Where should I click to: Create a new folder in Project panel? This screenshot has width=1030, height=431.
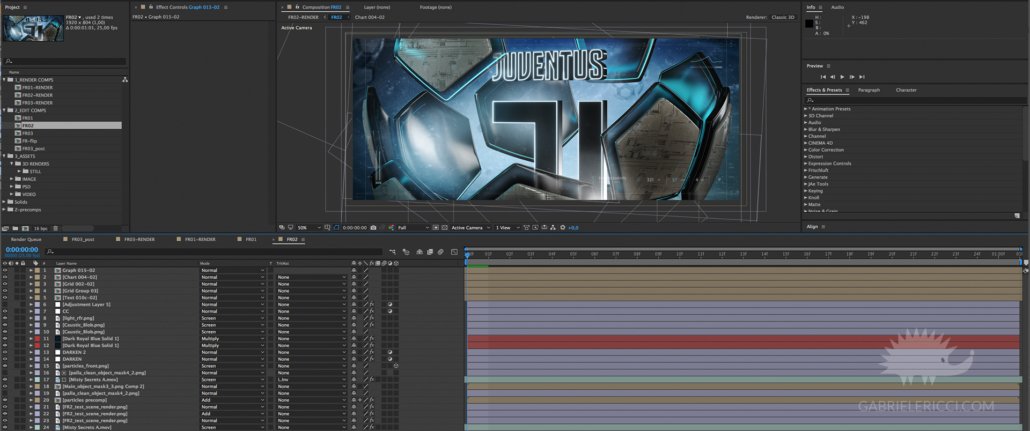tap(15, 229)
